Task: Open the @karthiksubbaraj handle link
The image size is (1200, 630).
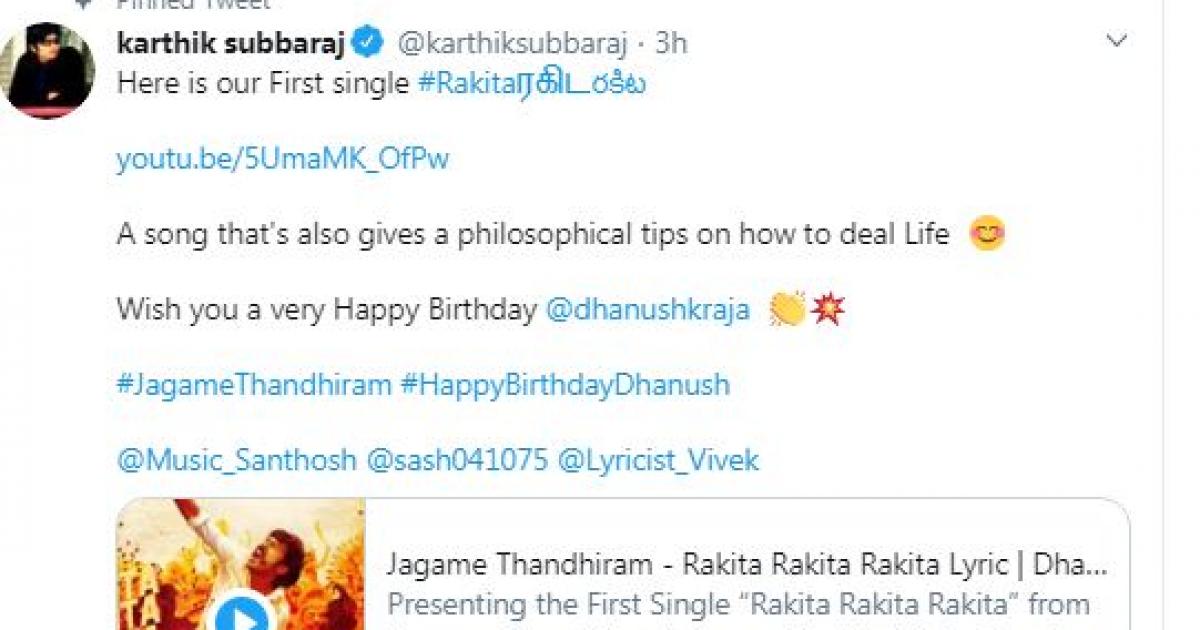Action: coord(513,44)
